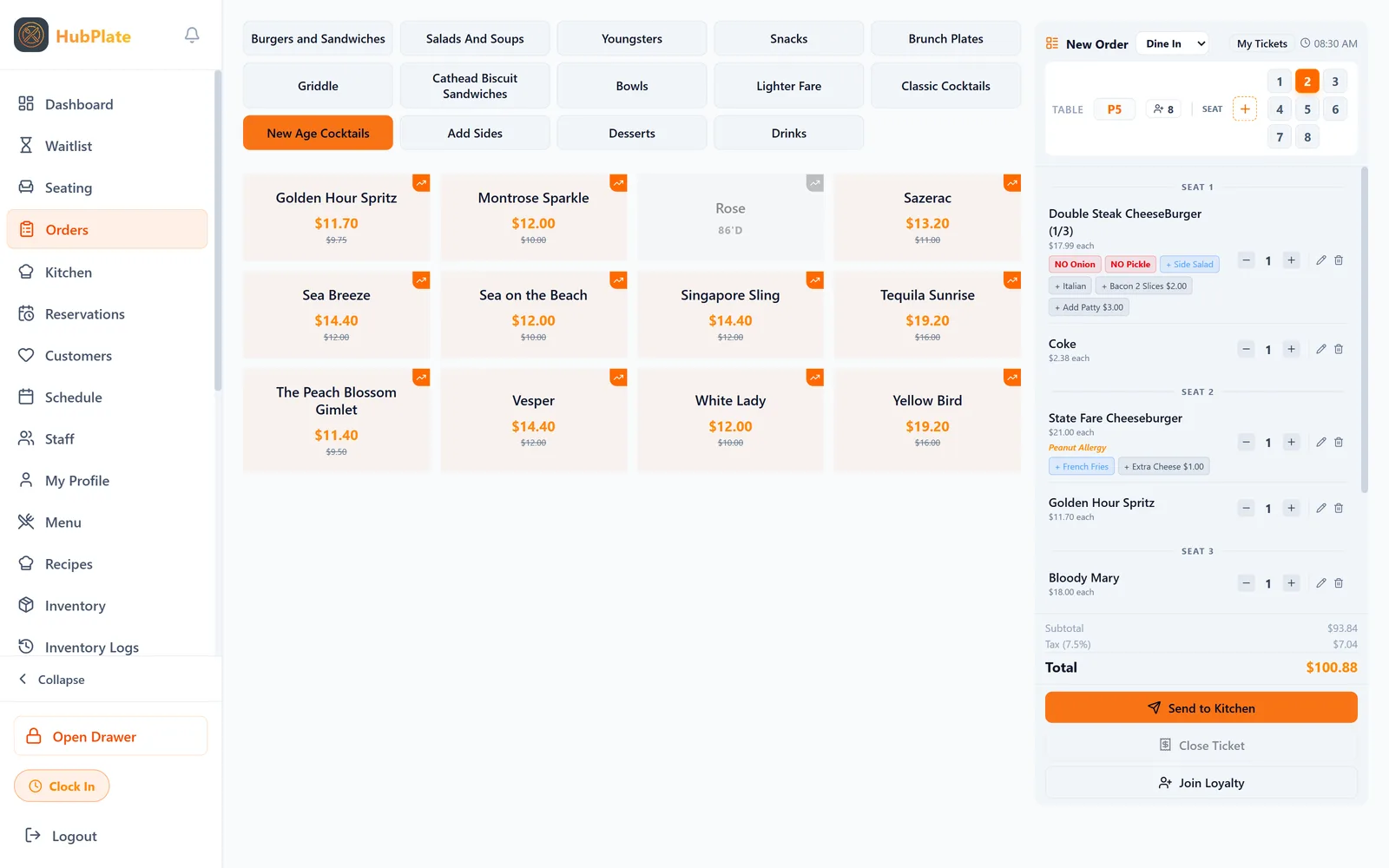This screenshot has width=1389, height=868.
Task: Click the Join Loyalty button
Action: pyautogui.click(x=1201, y=783)
